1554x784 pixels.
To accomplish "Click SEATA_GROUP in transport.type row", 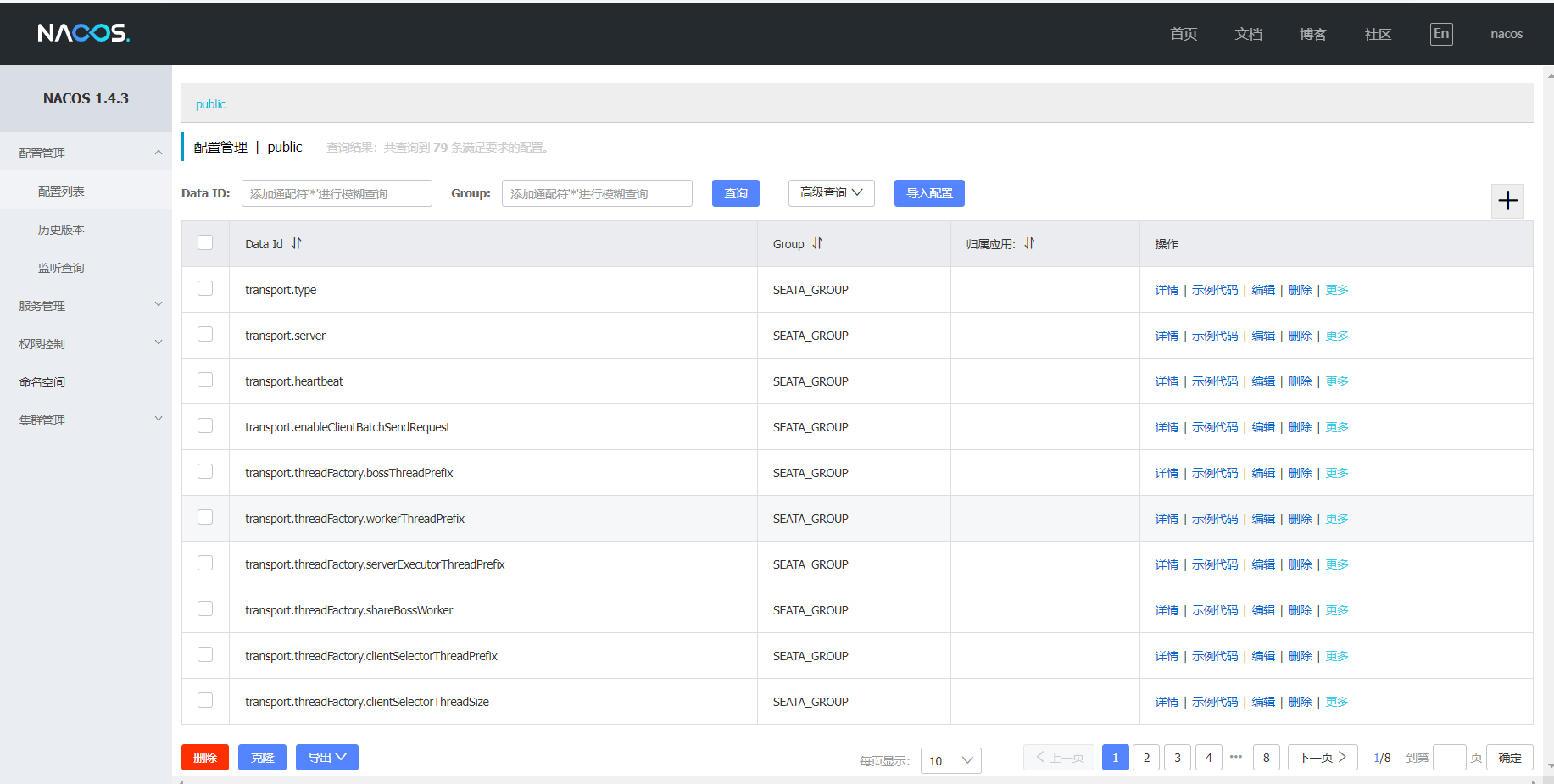I will point(810,290).
